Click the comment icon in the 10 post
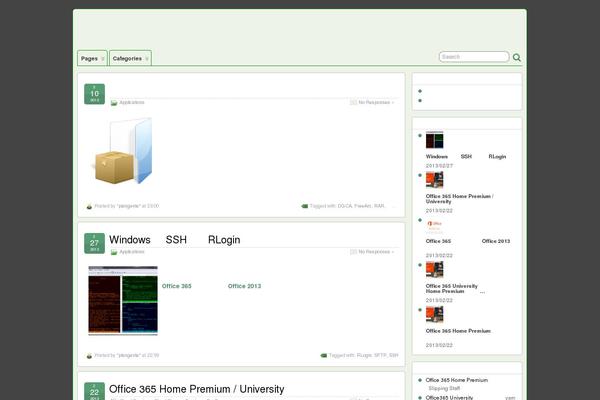600x400 pixels. pyautogui.click(x=353, y=103)
